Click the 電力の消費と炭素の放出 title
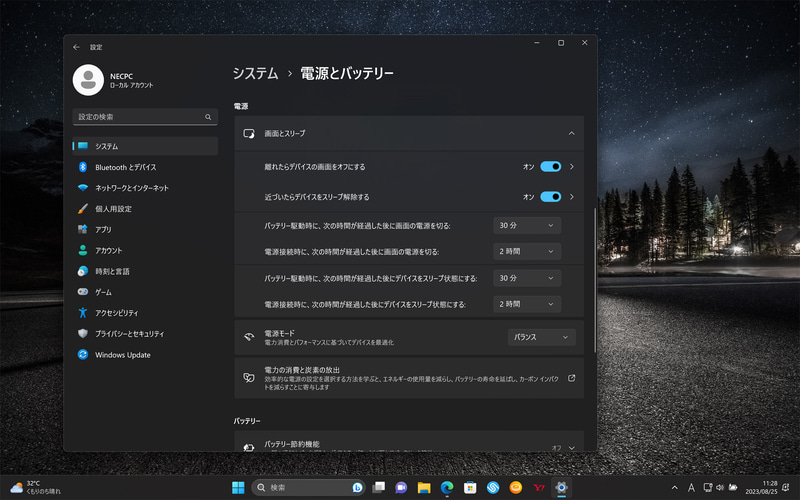Viewport: 800px width, 500px height. coord(302,370)
